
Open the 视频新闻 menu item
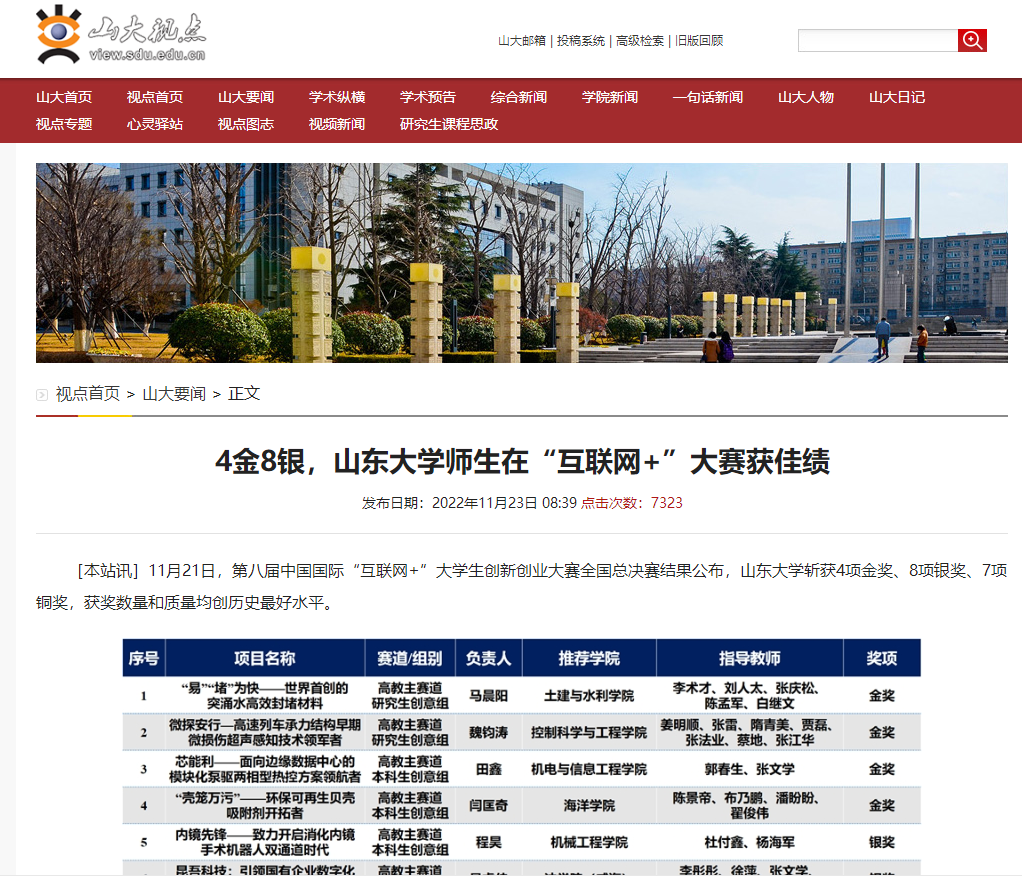coord(337,124)
